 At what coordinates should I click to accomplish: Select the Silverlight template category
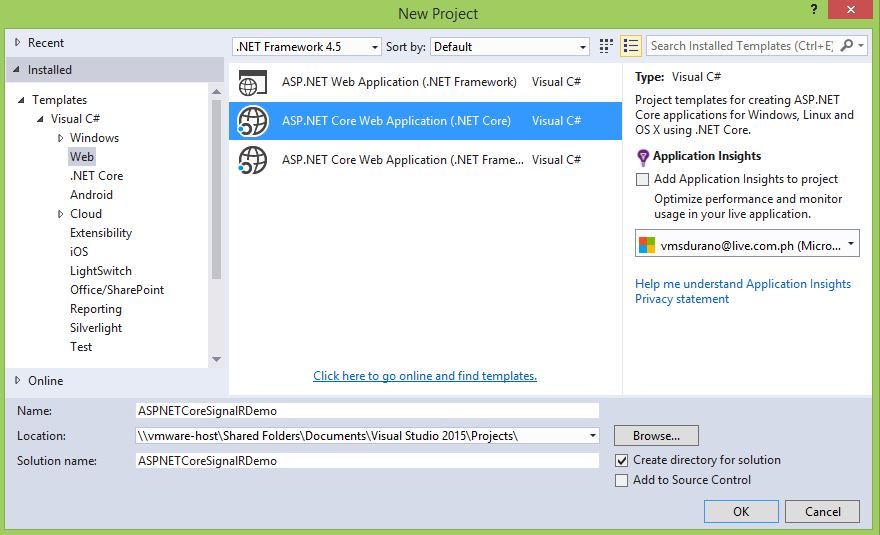[x=95, y=328]
